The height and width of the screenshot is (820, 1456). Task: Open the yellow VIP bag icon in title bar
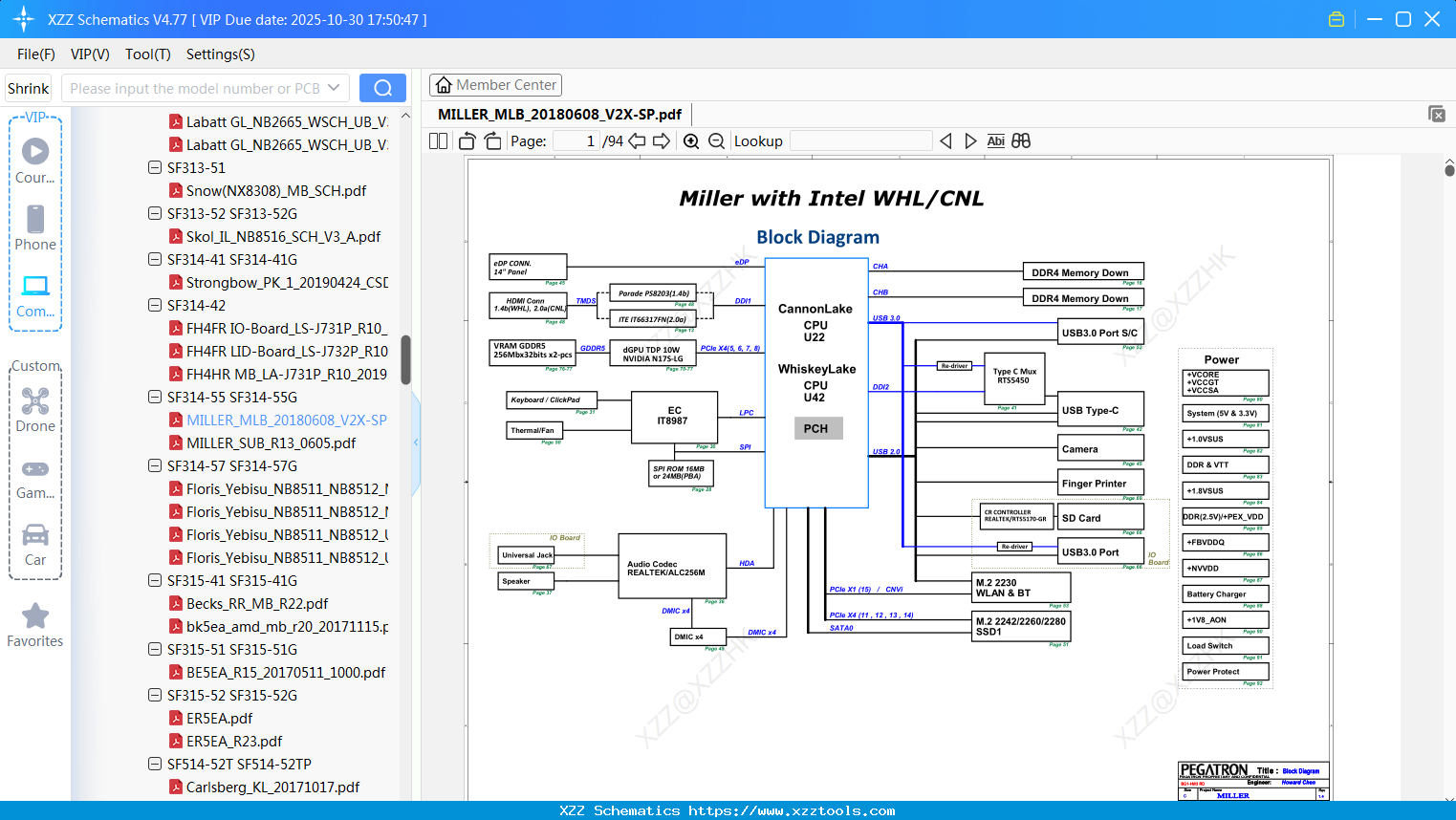[x=1336, y=19]
